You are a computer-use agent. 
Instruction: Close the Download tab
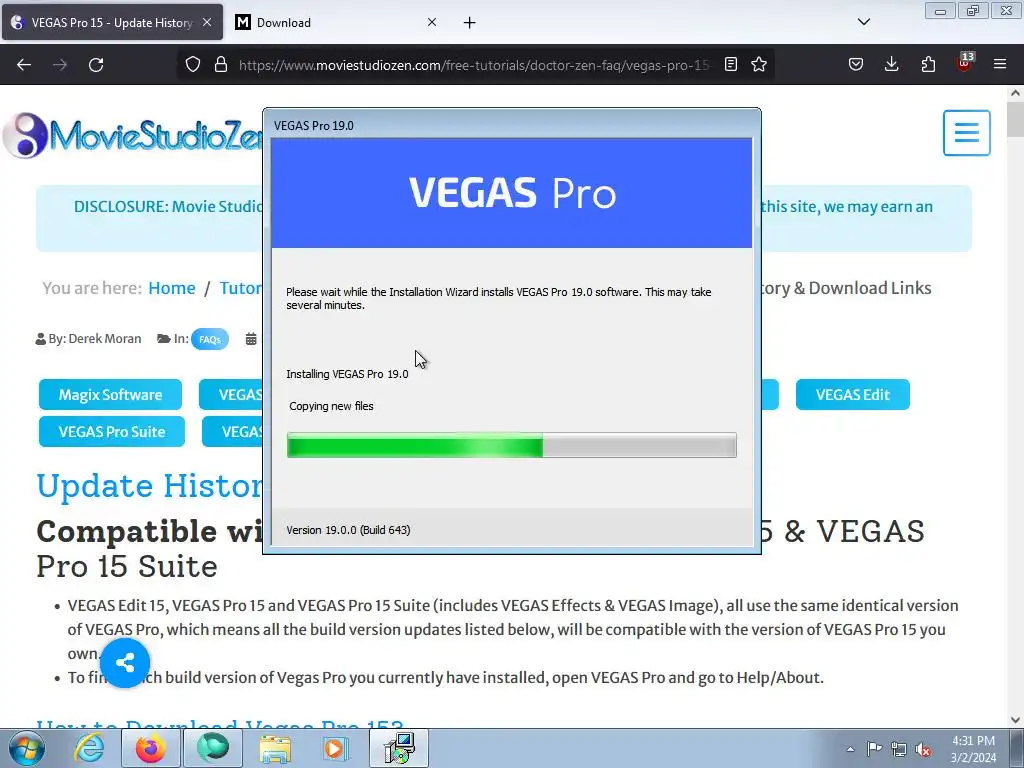click(x=432, y=22)
